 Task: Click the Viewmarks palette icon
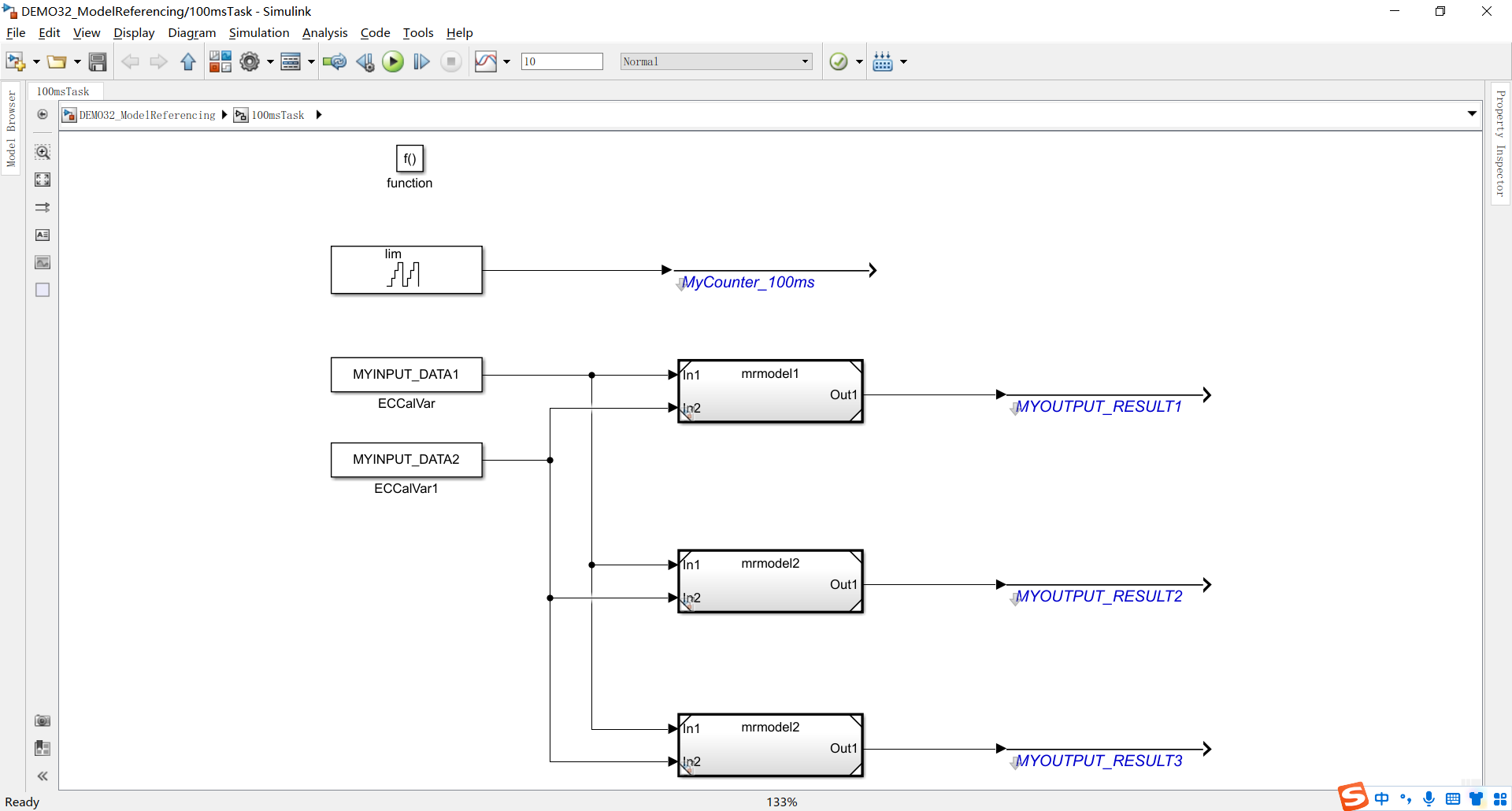point(43,748)
